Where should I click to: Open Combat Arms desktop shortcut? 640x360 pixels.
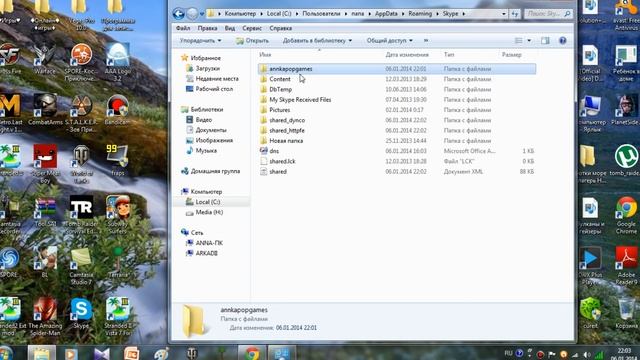(45, 109)
